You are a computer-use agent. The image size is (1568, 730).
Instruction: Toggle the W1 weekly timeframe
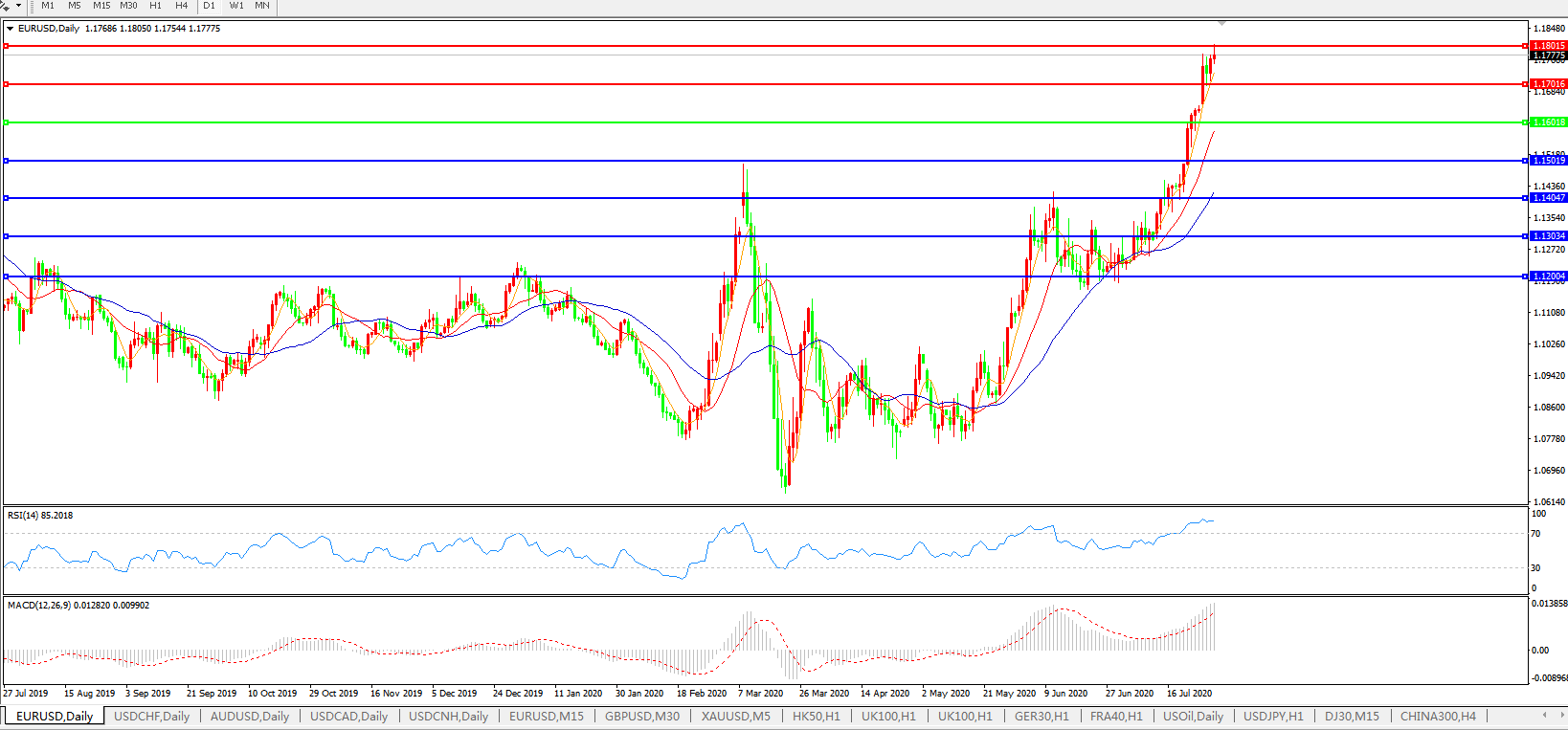click(236, 6)
